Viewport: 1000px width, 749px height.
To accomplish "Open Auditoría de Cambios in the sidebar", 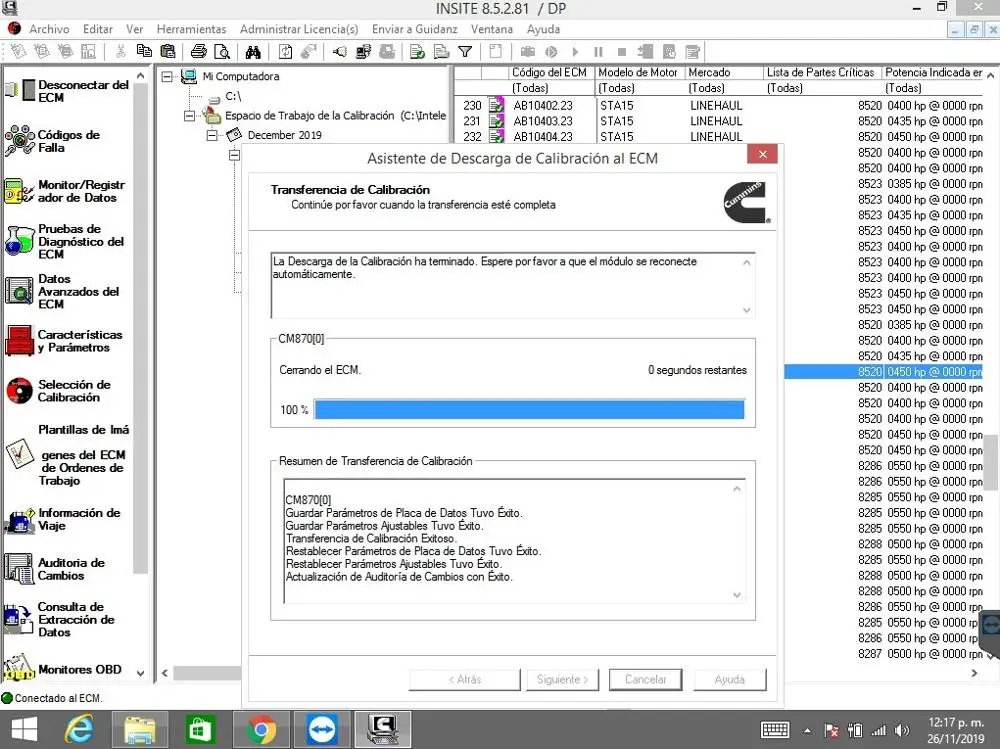I will click(55, 568).
